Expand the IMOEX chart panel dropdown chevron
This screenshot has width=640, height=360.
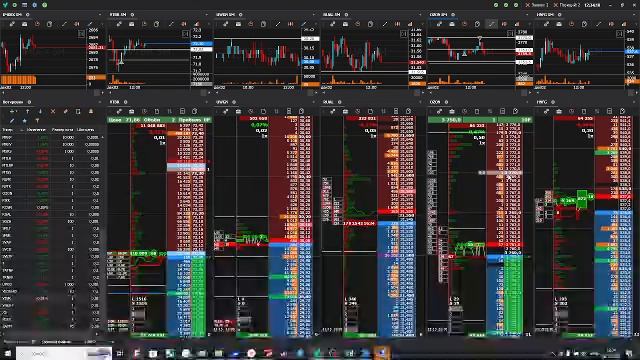pos(100,15)
